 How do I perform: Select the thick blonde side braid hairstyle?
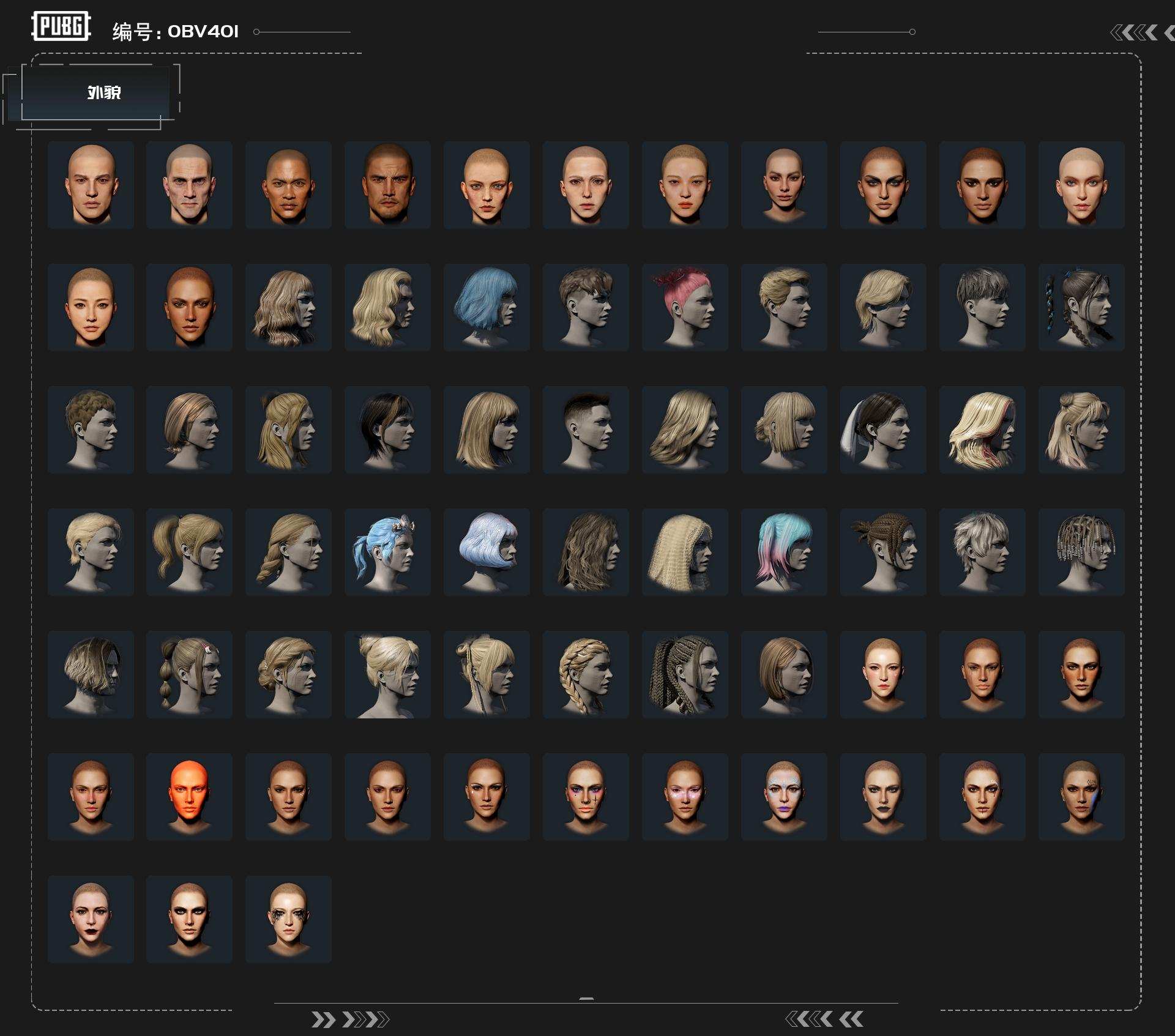pos(586,674)
